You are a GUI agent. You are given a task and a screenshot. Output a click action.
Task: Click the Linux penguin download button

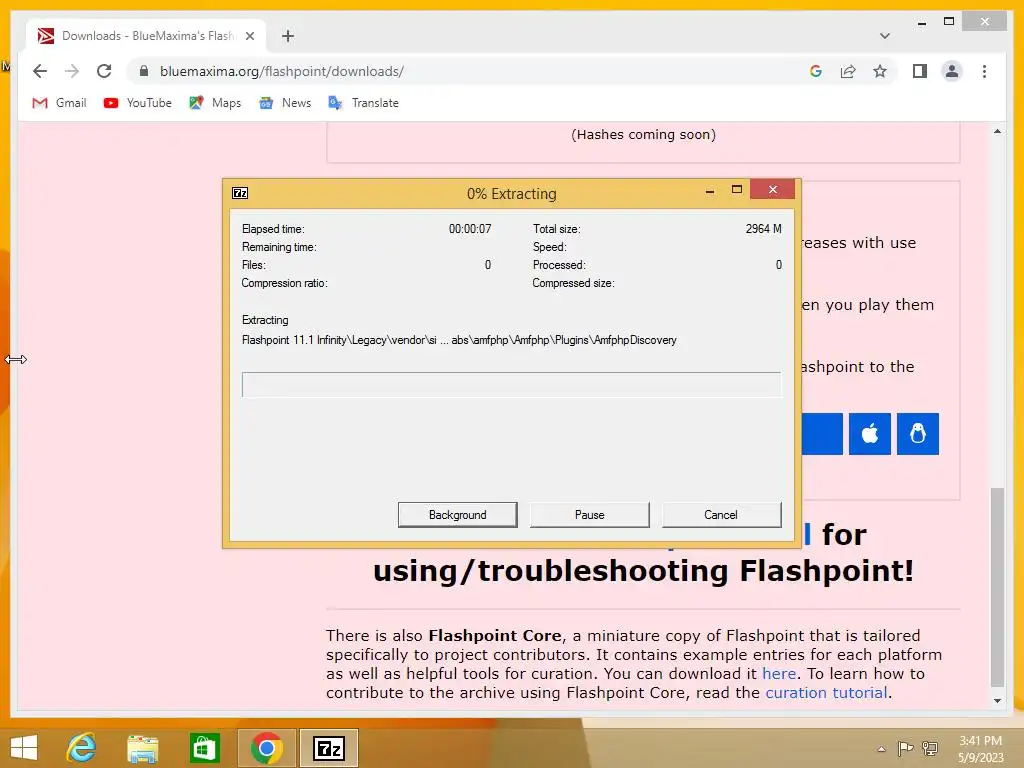pos(918,434)
